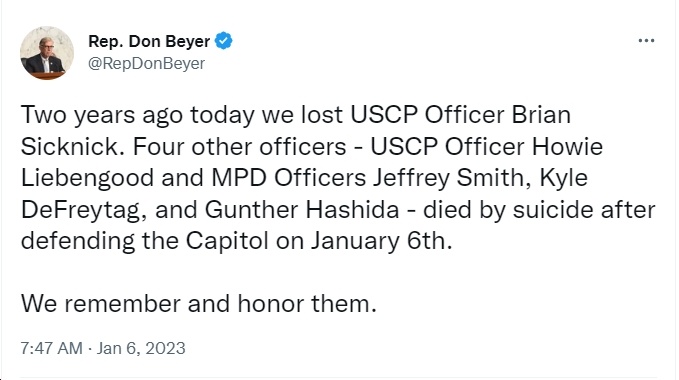Click the "We remember and honor them." line
This screenshot has width=679, height=380.
(199, 303)
